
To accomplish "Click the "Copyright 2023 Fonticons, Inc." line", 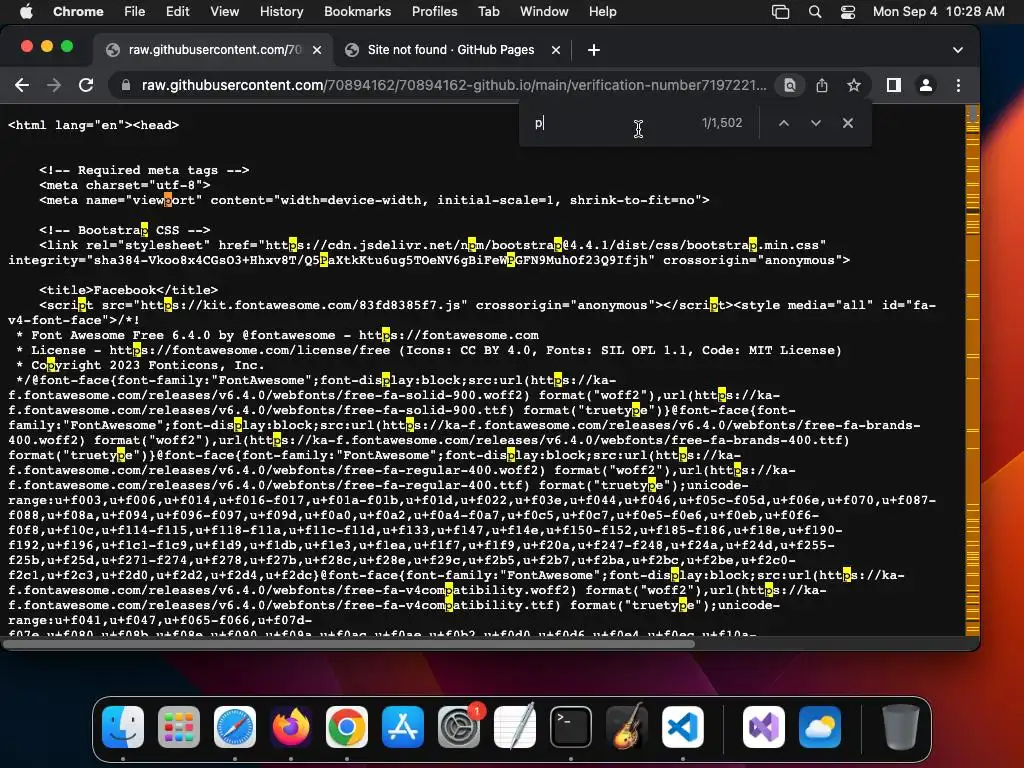I will click(140, 365).
